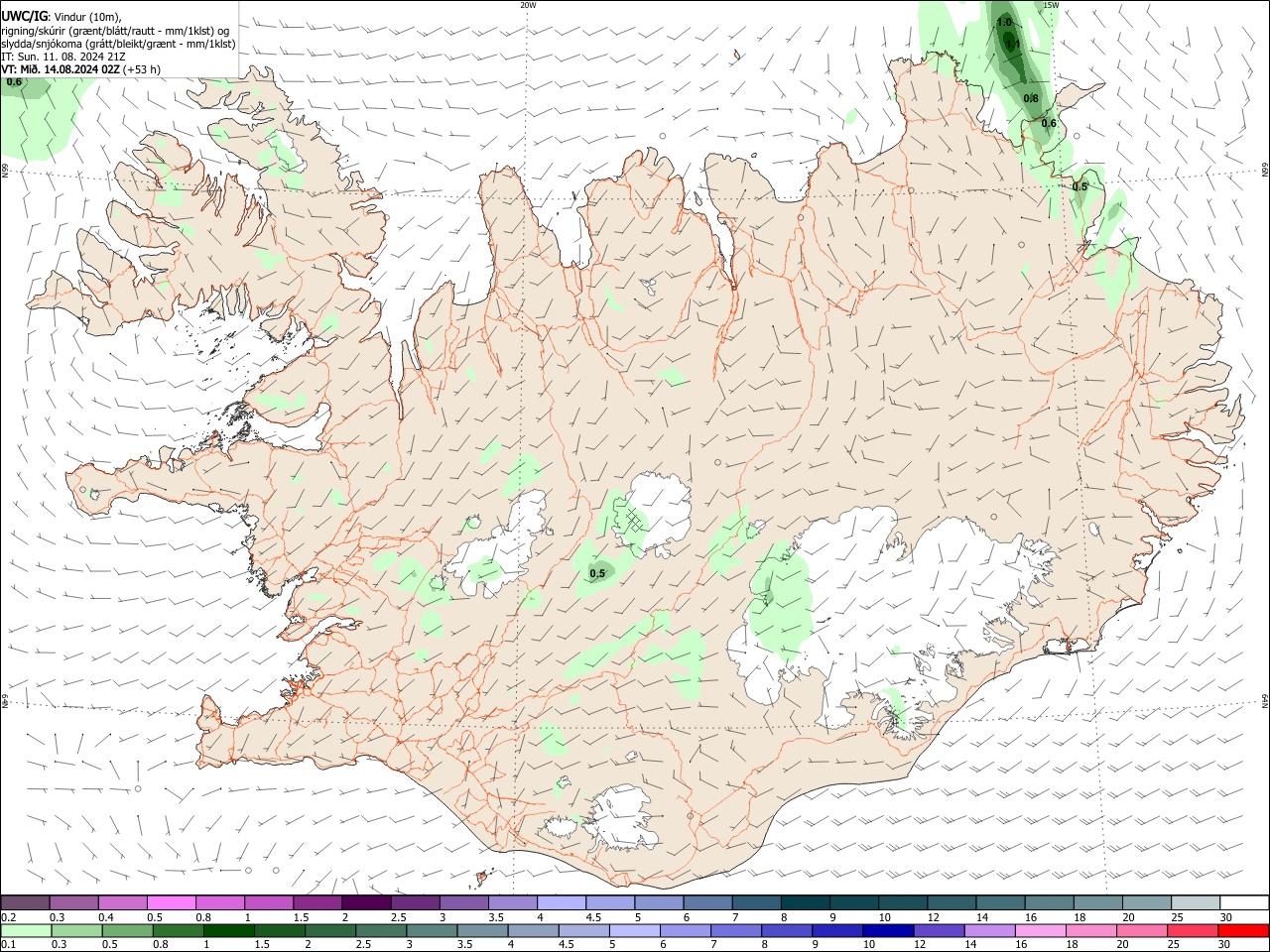The image size is (1270, 952).
Task: Click the 0.2 swatch in the upper purple legend row
Action: 25,902
